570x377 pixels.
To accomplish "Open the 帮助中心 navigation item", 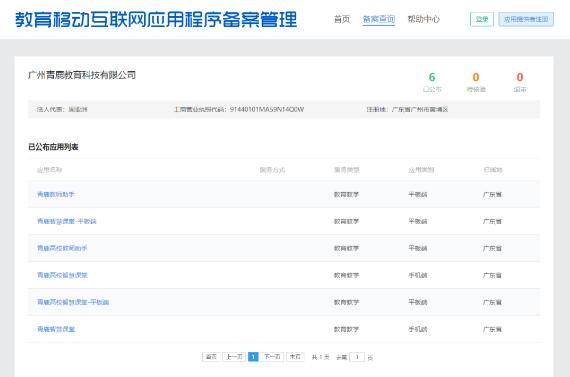I will (x=424, y=19).
